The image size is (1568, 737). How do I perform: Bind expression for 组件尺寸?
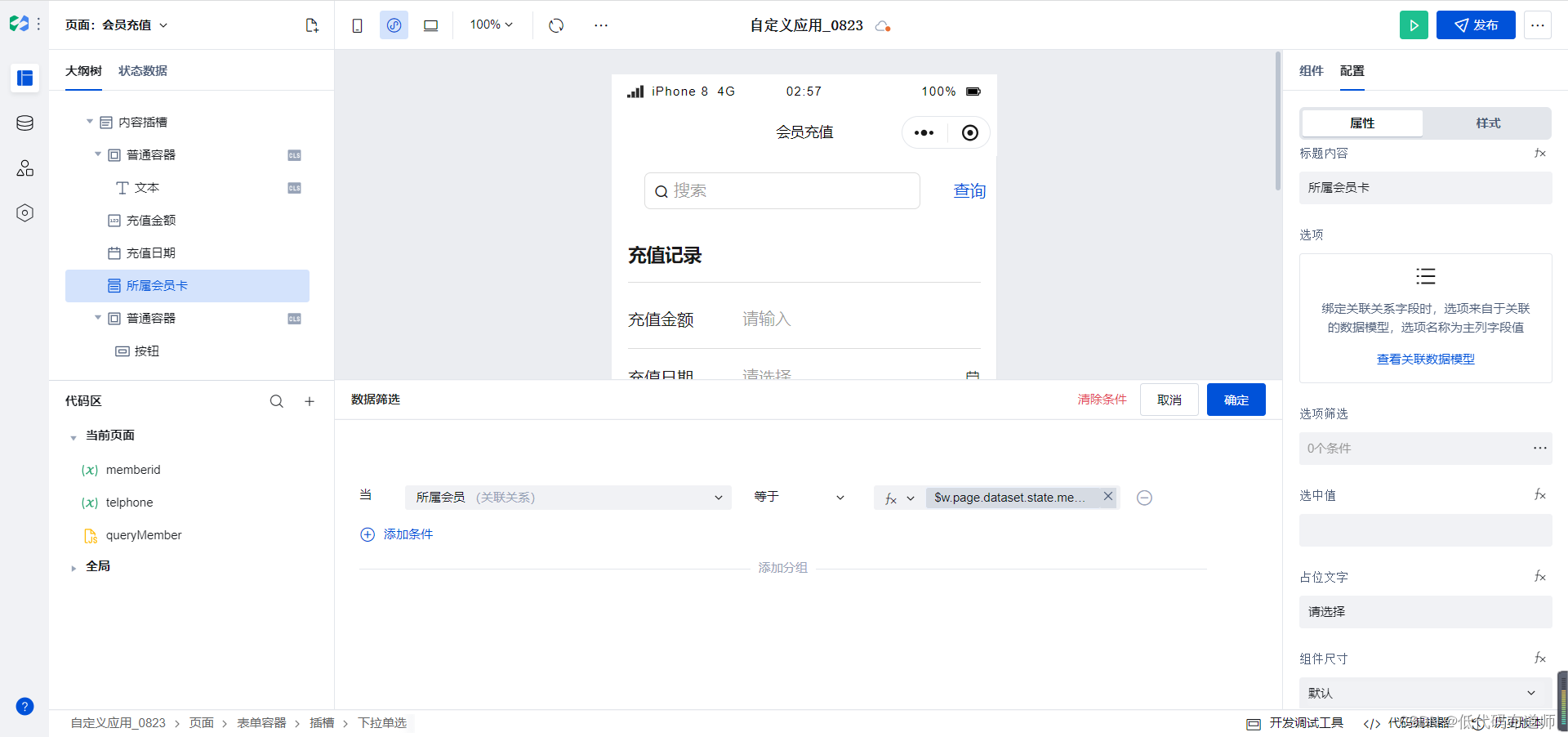(x=1540, y=658)
